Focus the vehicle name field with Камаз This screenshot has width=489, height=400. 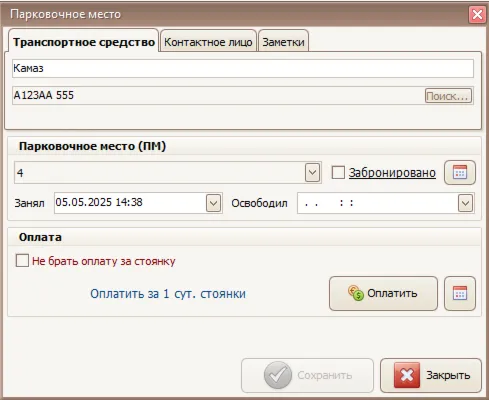click(x=243, y=68)
